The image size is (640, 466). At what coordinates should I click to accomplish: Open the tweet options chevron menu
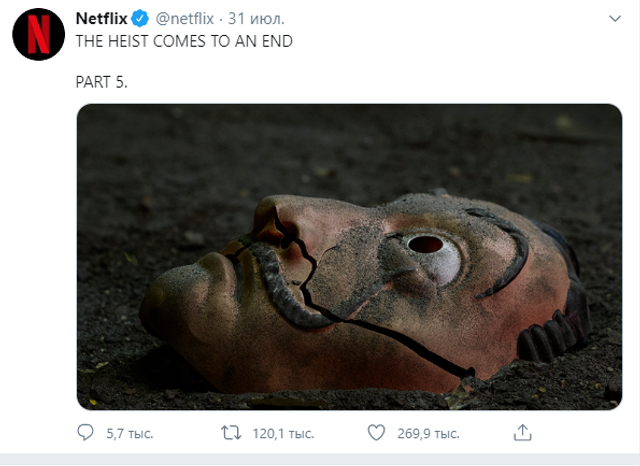[x=613, y=20]
